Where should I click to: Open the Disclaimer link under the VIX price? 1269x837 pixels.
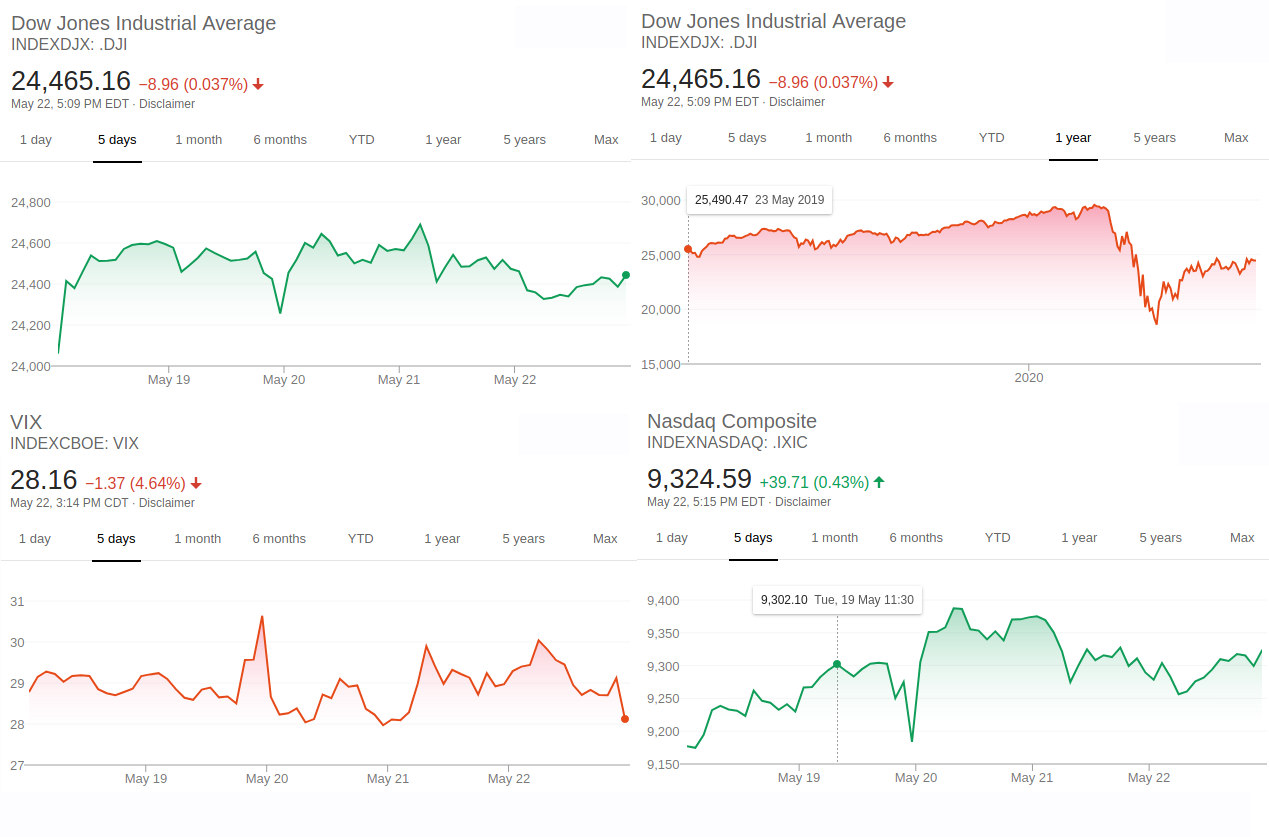(167, 503)
